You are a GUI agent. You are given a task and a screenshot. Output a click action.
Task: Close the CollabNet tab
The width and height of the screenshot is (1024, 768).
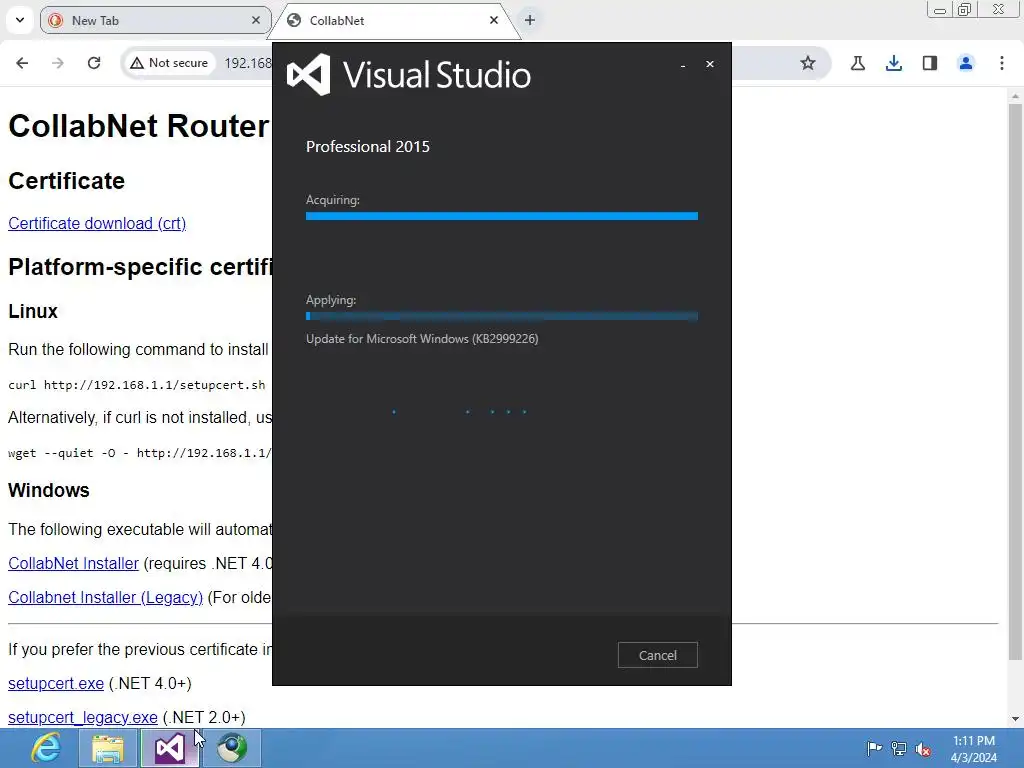coord(494,20)
